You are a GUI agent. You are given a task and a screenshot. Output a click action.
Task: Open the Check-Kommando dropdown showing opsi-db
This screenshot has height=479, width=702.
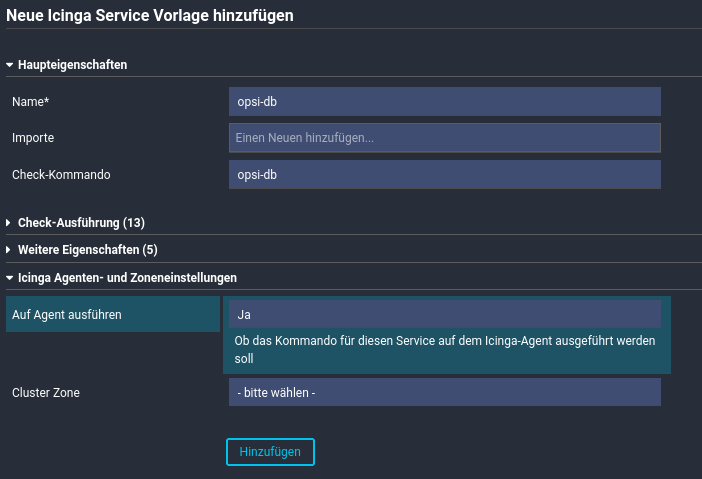[445, 175]
